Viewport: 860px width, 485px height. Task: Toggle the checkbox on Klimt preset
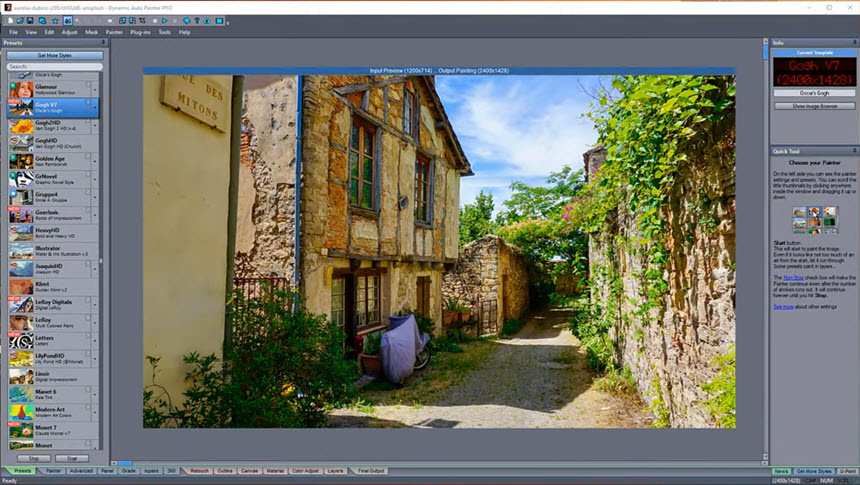[x=90, y=281]
